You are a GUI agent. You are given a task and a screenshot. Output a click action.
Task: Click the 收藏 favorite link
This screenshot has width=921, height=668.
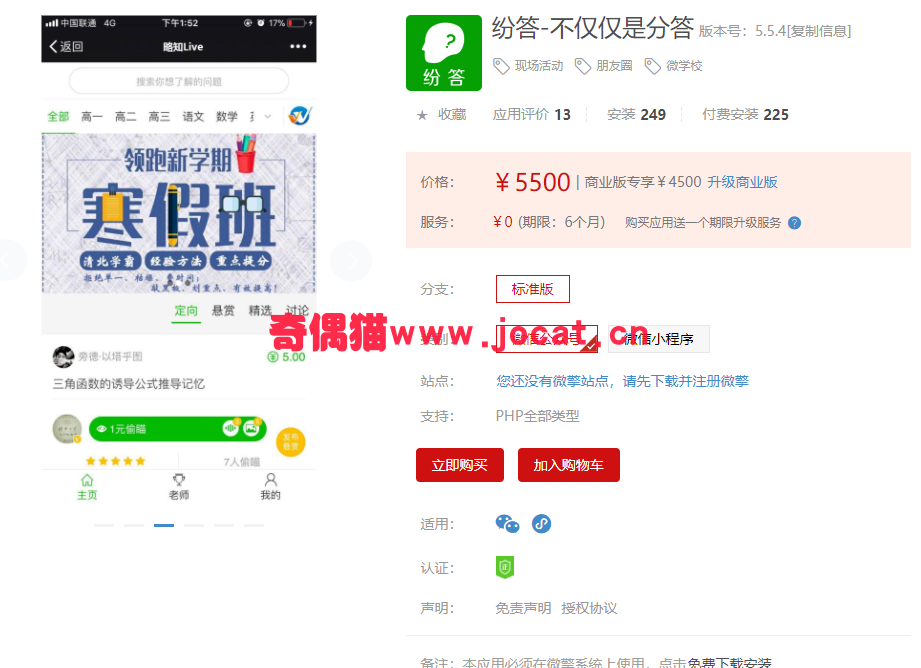tap(452, 115)
